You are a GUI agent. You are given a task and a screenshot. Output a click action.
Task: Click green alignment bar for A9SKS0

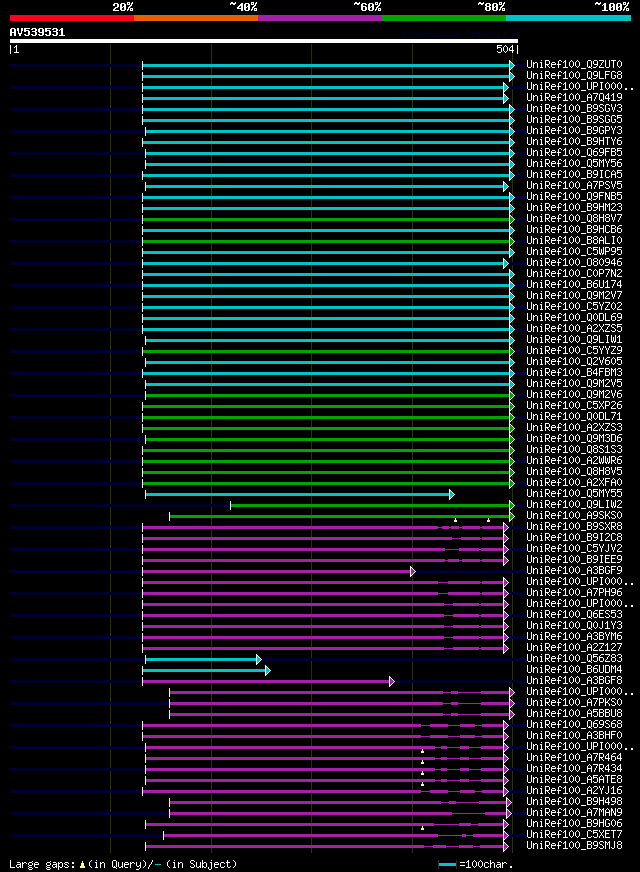342,517
